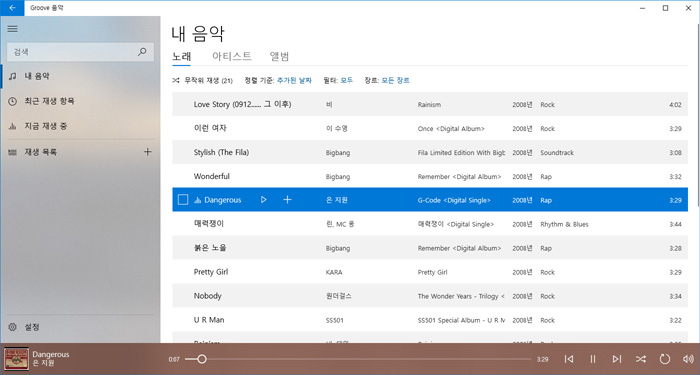Image resolution: width=700 pixels, height=375 pixels.
Task: Click album Once <Digital Album>
Action: click(451, 129)
